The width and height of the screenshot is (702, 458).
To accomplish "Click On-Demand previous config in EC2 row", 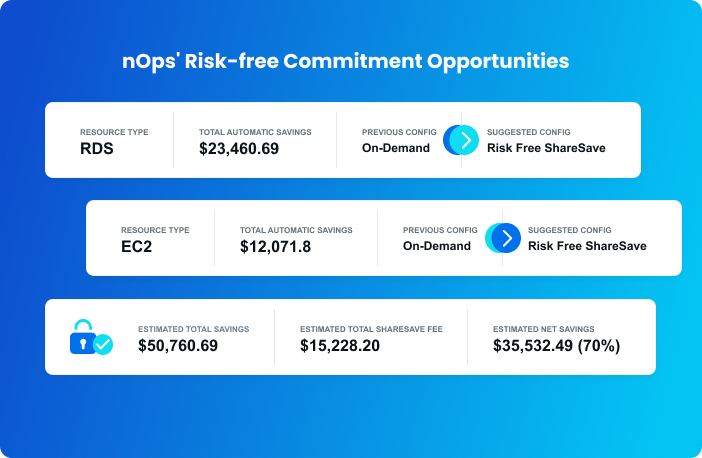I will 437,246.
